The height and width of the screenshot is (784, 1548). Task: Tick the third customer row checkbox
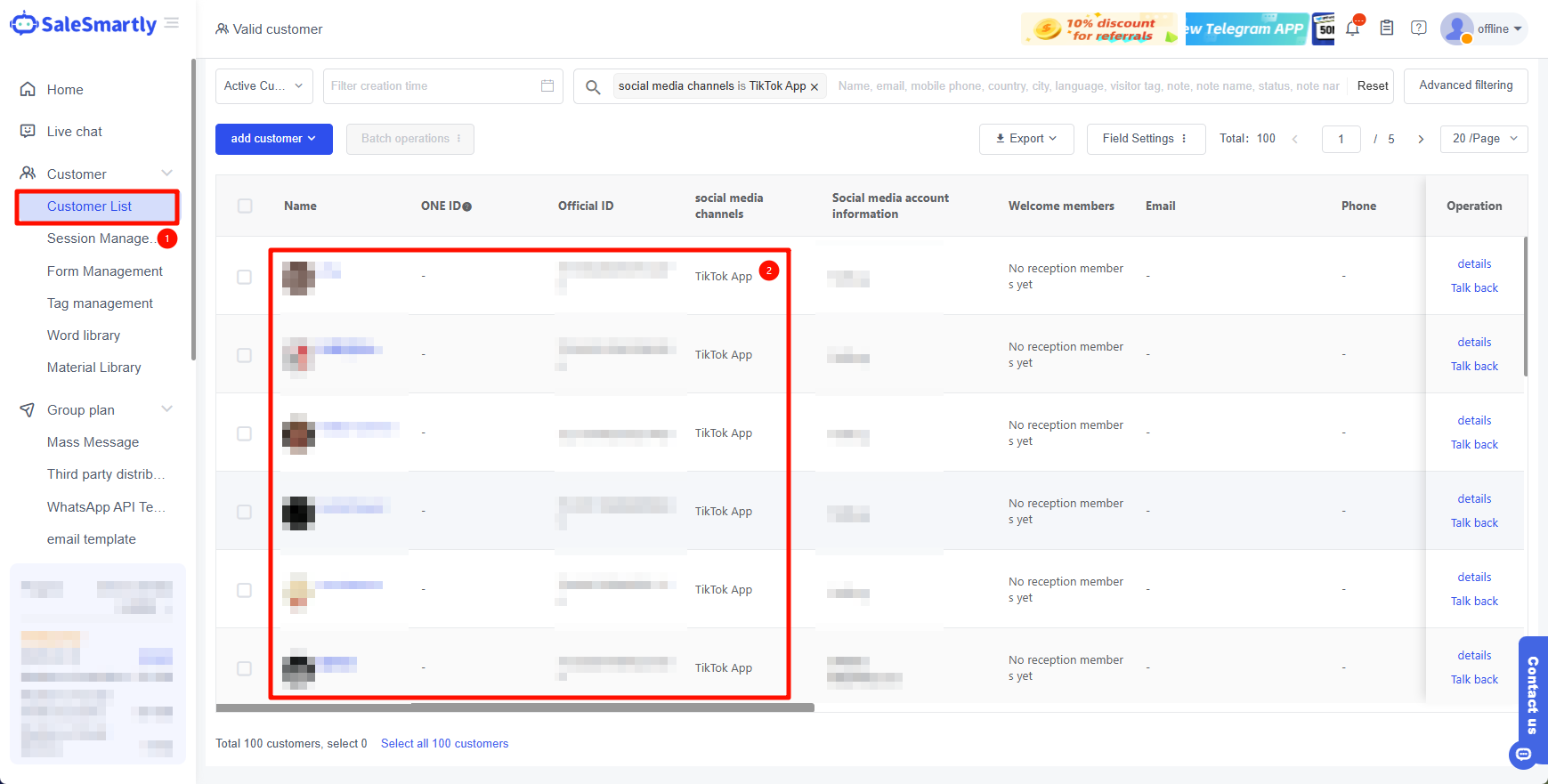(x=244, y=433)
